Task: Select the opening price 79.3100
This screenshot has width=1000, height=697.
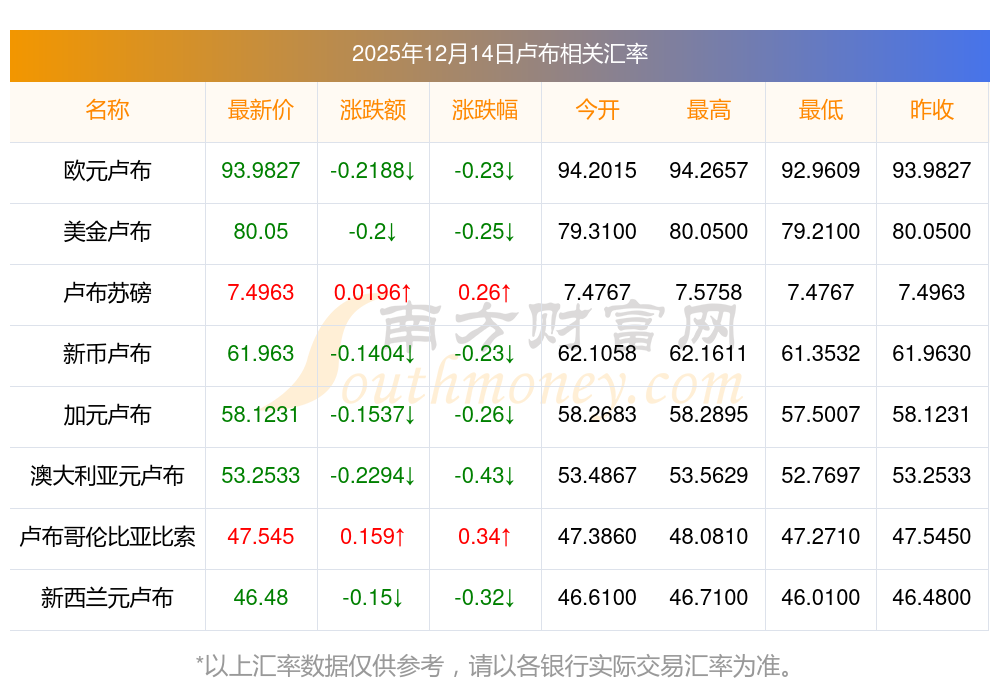Action: click(x=597, y=231)
